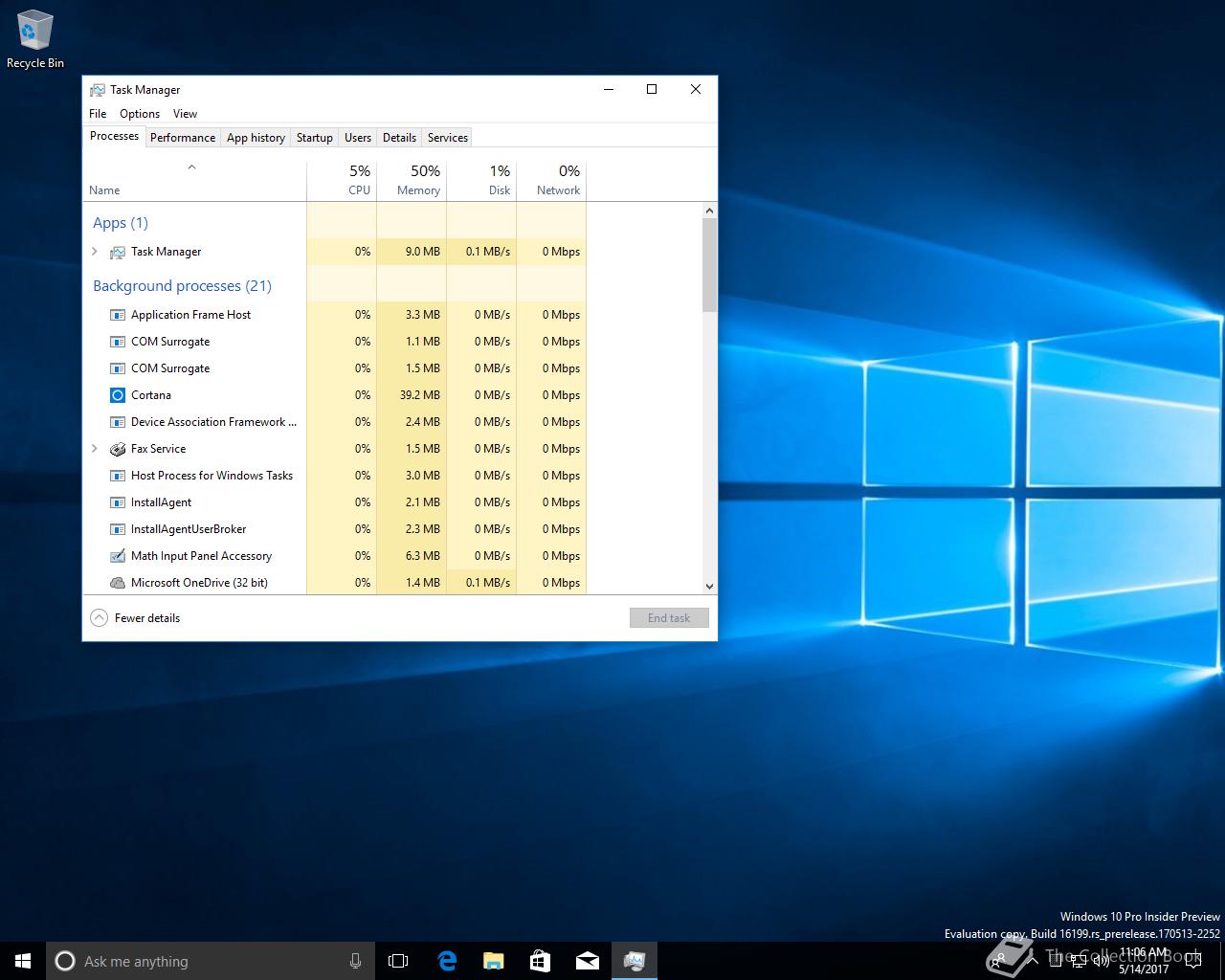
Task: Click the Cortana process icon
Action: 118,395
